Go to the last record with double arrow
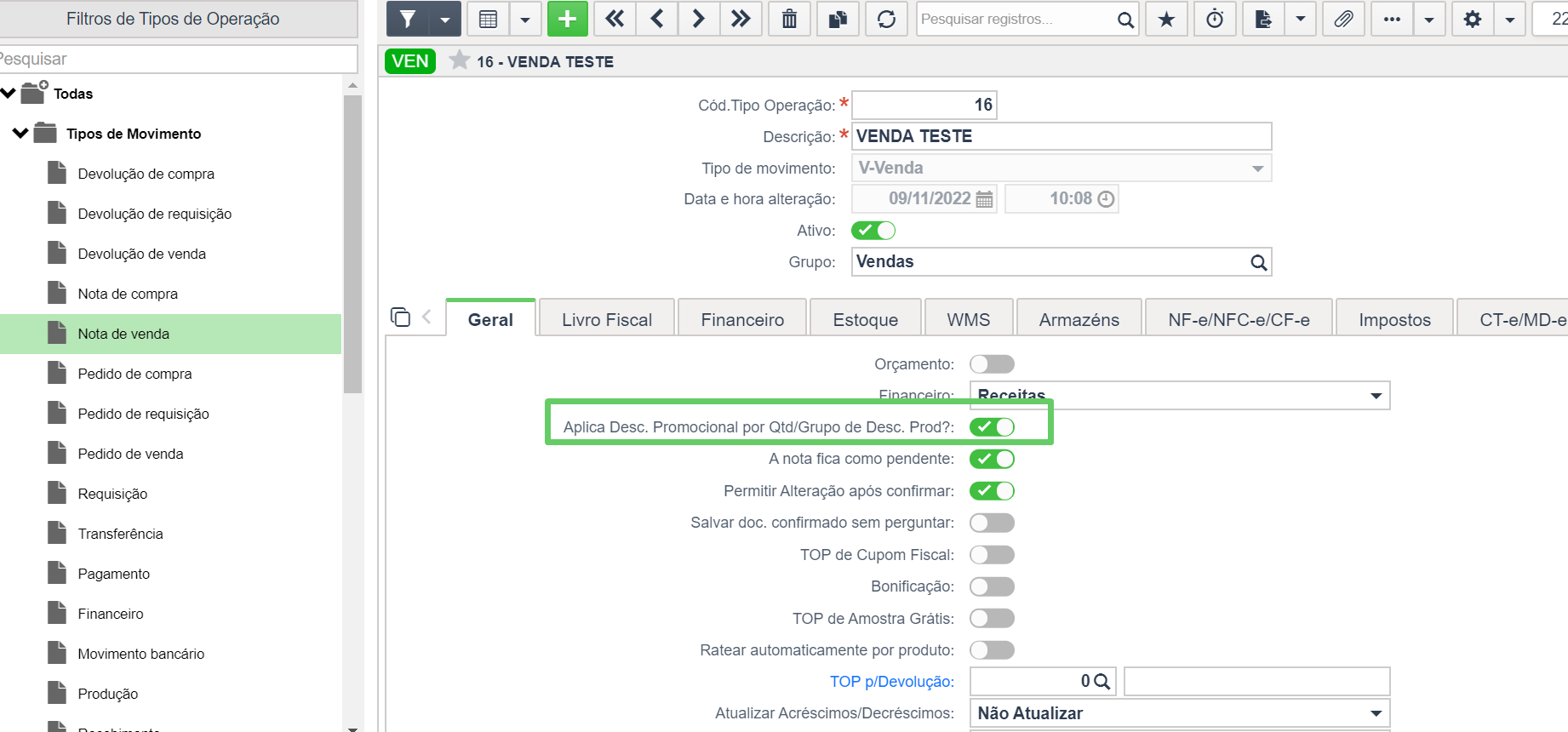The height and width of the screenshot is (732, 1568). [x=741, y=19]
